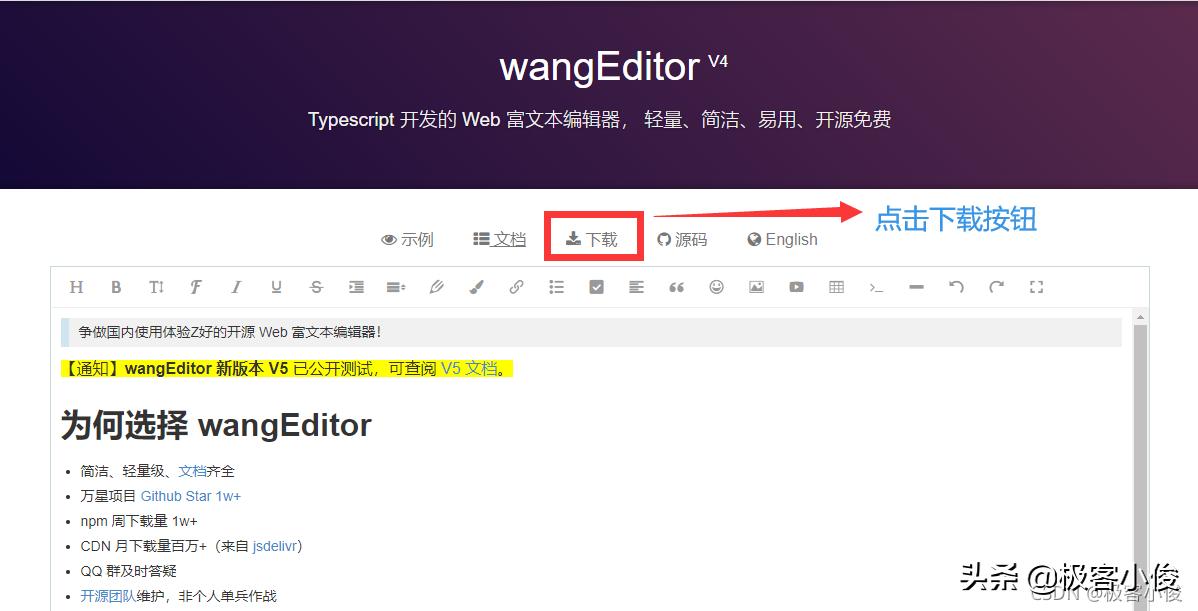Open the V5 文档 link
The image size is (1198, 611).
[x=469, y=369]
